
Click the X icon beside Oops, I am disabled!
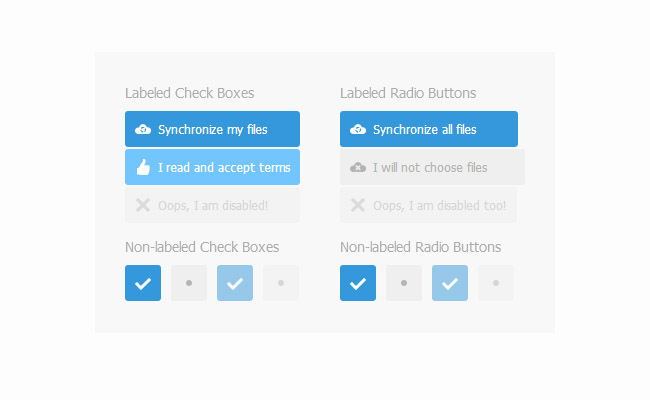[x=143, y=205]
